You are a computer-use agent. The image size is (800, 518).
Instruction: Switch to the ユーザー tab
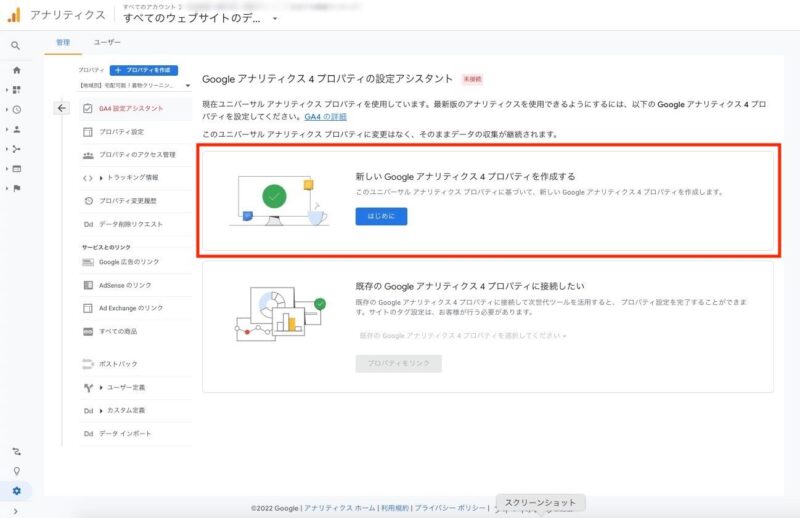[107, 42]
